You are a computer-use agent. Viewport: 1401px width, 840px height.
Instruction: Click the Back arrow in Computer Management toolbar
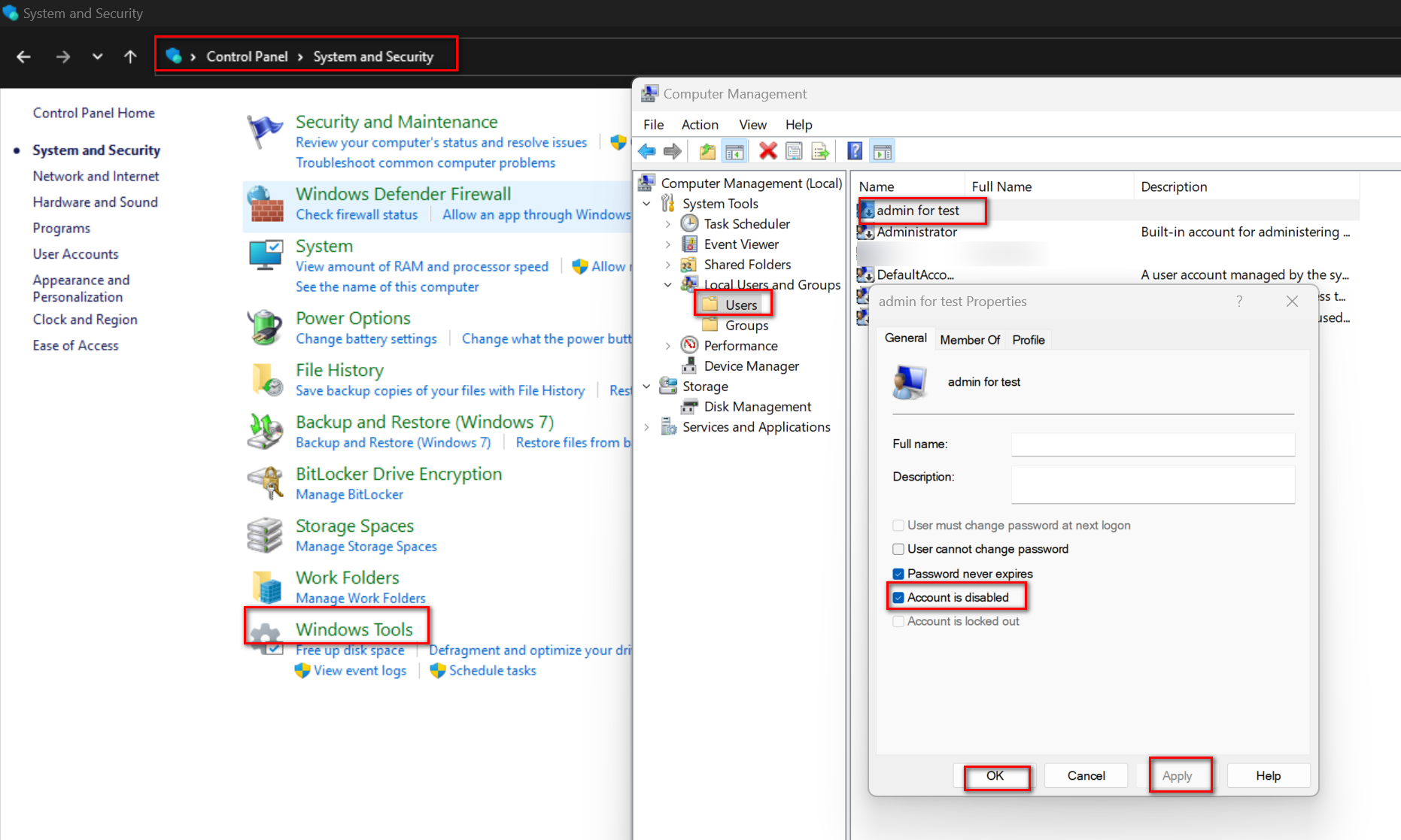pos(647,151)
